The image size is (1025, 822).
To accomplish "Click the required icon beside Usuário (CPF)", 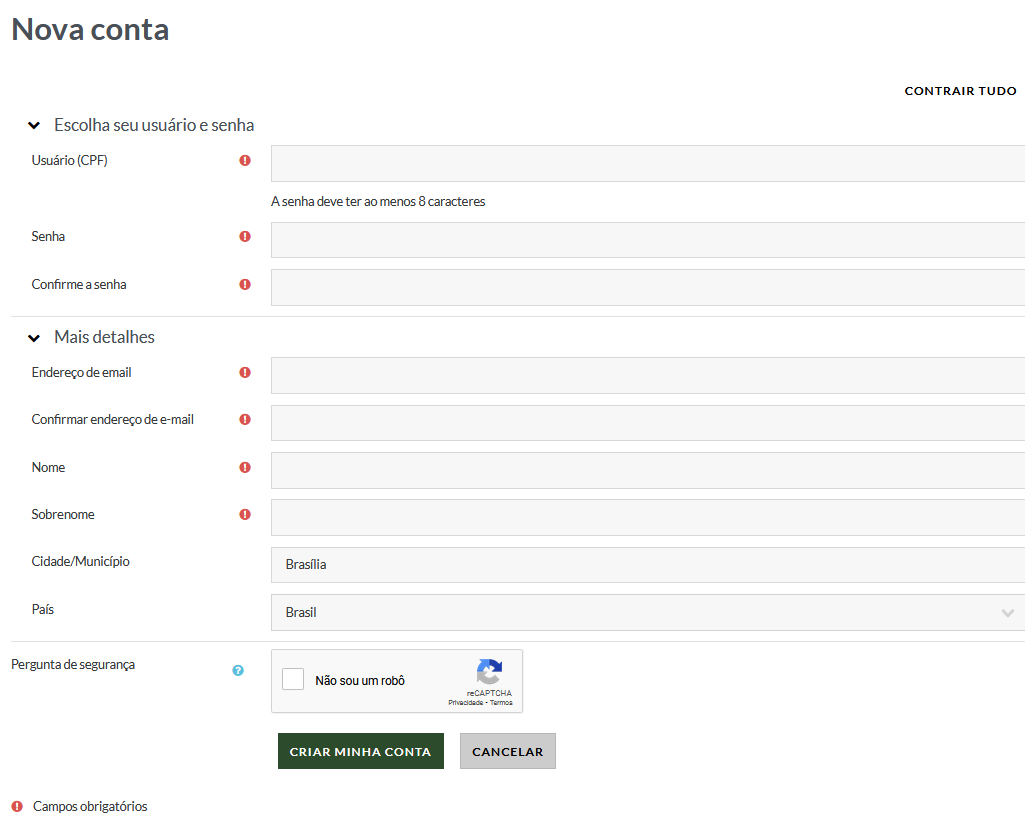I will [x=245, y=160].
